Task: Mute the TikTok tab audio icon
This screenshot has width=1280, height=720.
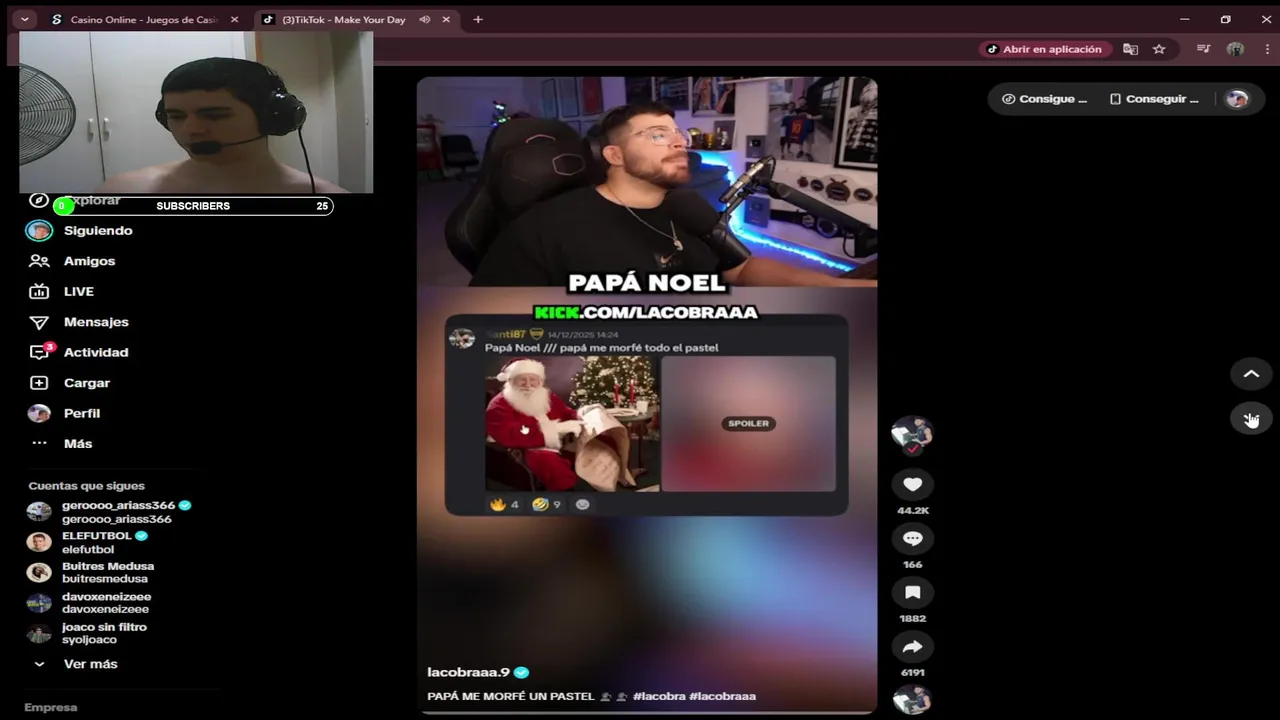Action: [425, 20]
